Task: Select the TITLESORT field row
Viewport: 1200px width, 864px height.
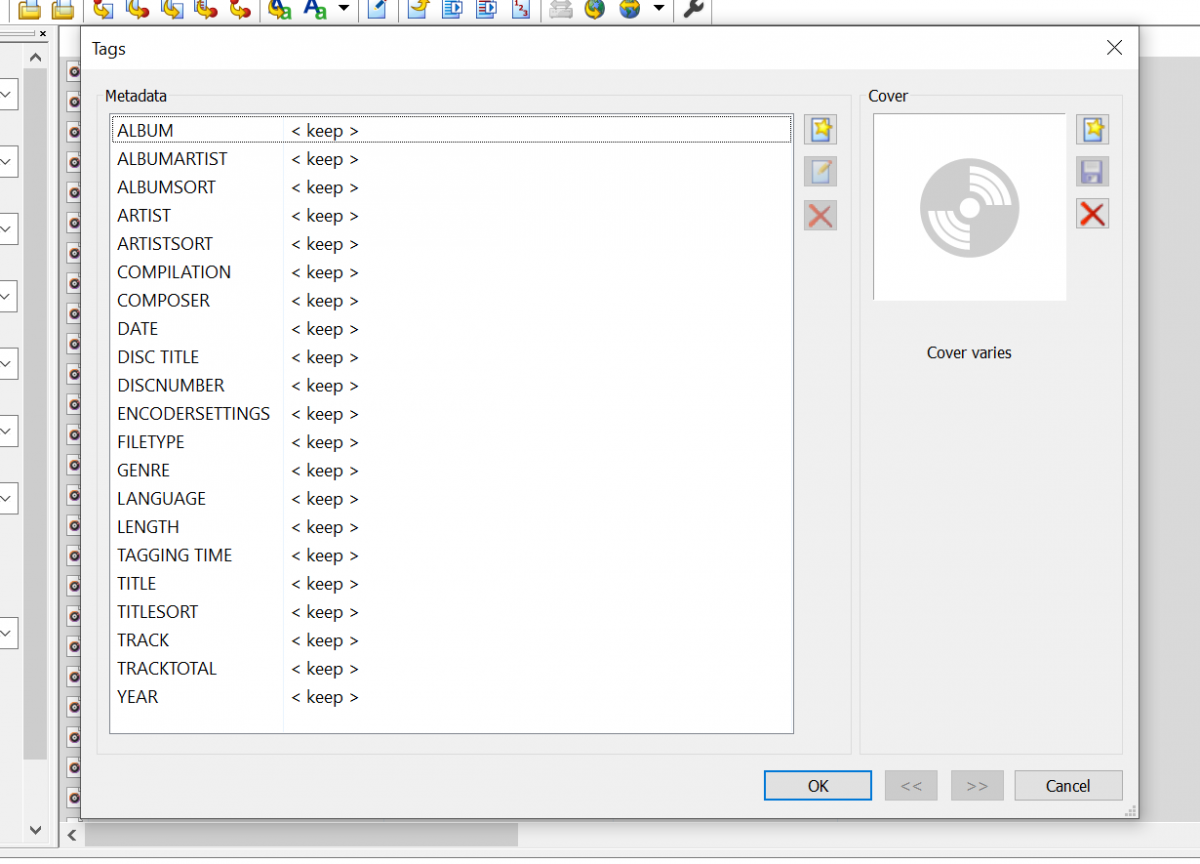Action: coord(451,612)
